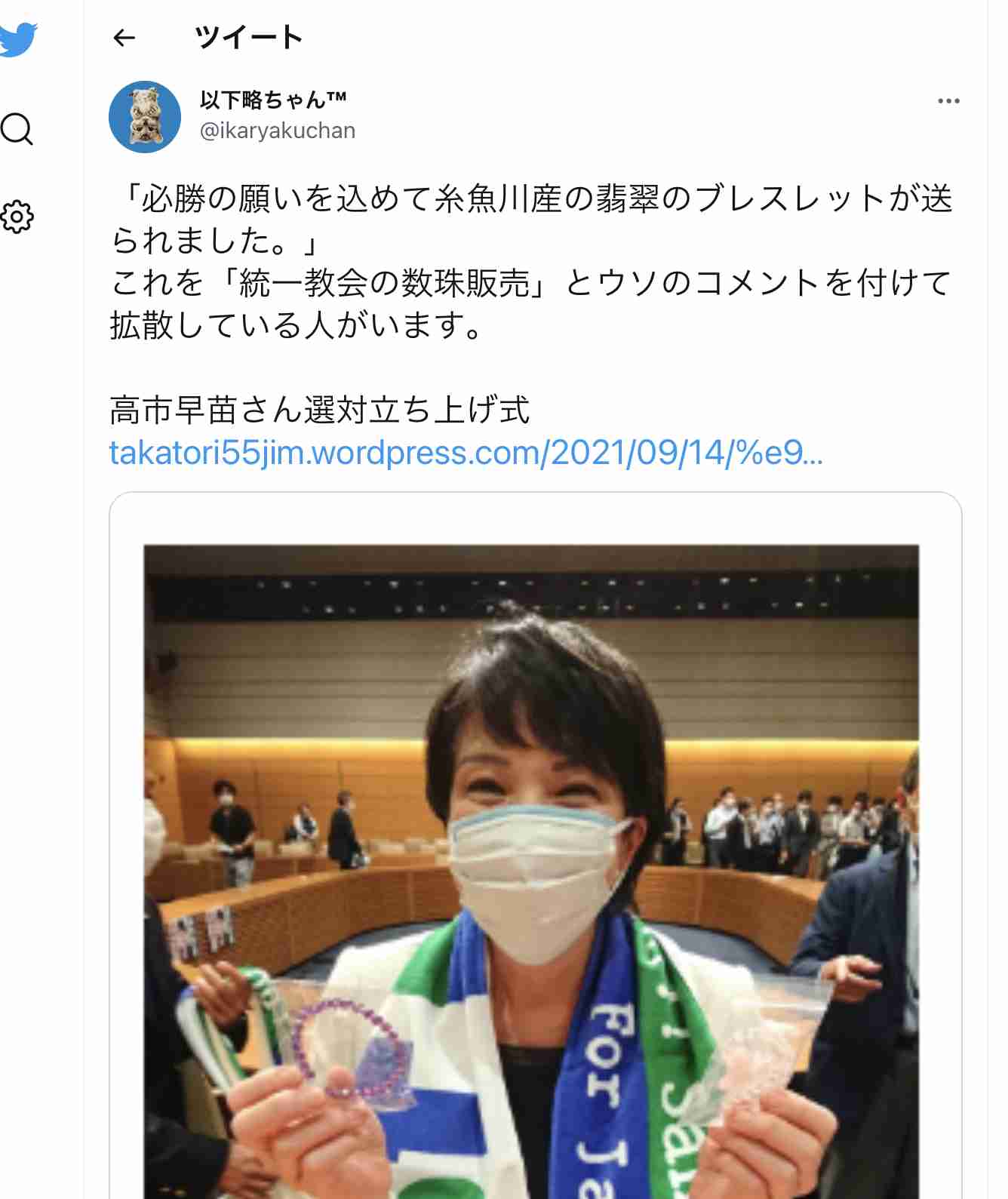Click the tweet text starting with 必勝の願い
This screenshot has height=1199, width=1008.
[x=532, y=219]
